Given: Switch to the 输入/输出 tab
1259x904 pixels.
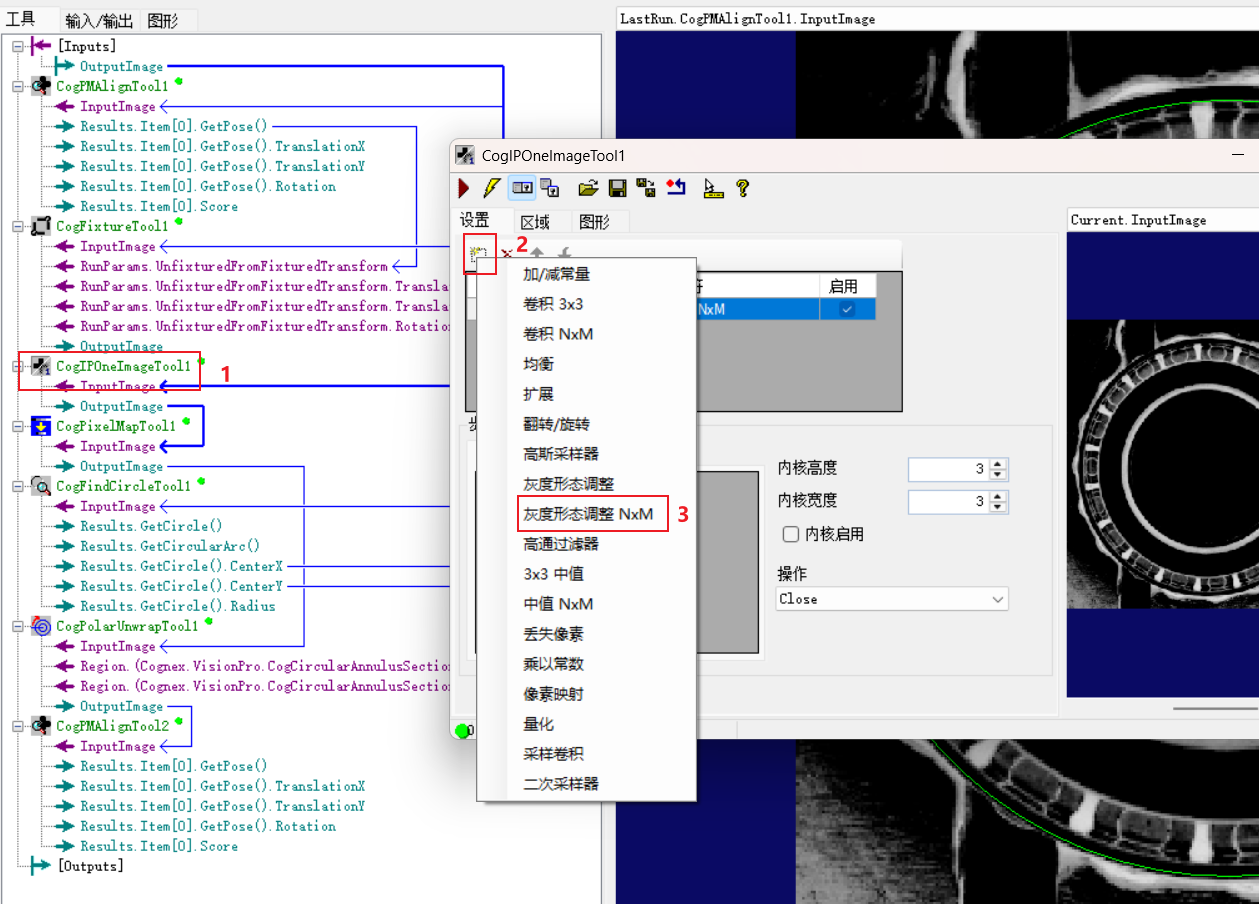Looking at the screenshot, I should click(x=100, y=20).
